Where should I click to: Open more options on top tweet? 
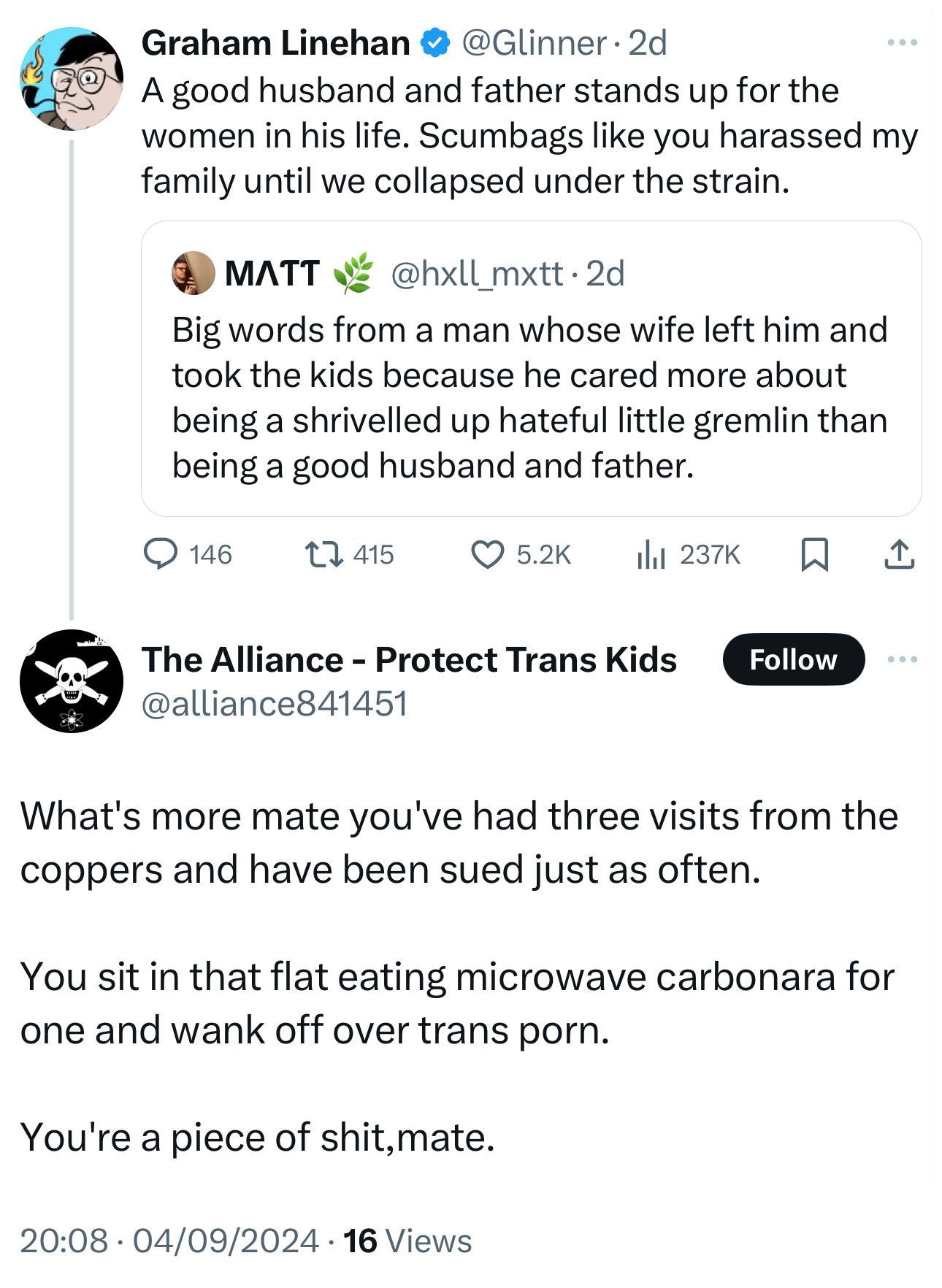pyautogui.click(x=902, y=43)
